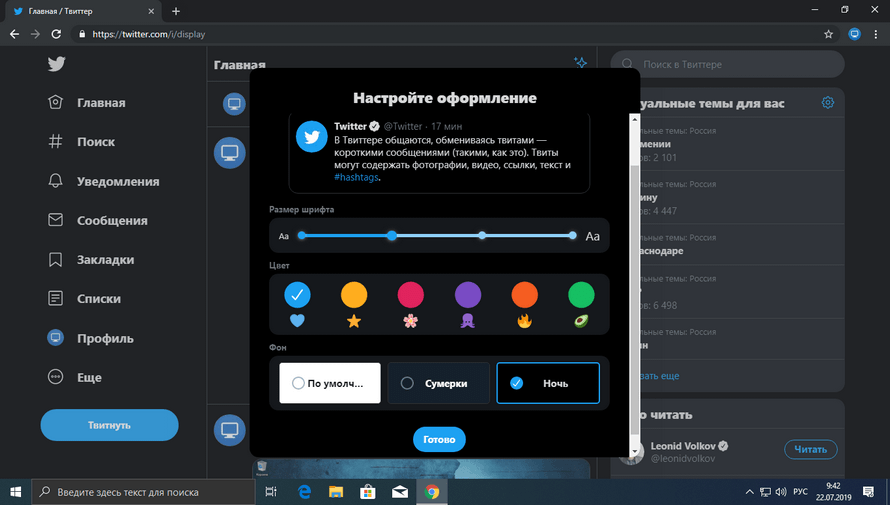Image resolution: width=890 pixels, height=505 pixels.
Task: Select the Ночь lights-out background
Action: [x=547, y=383]
